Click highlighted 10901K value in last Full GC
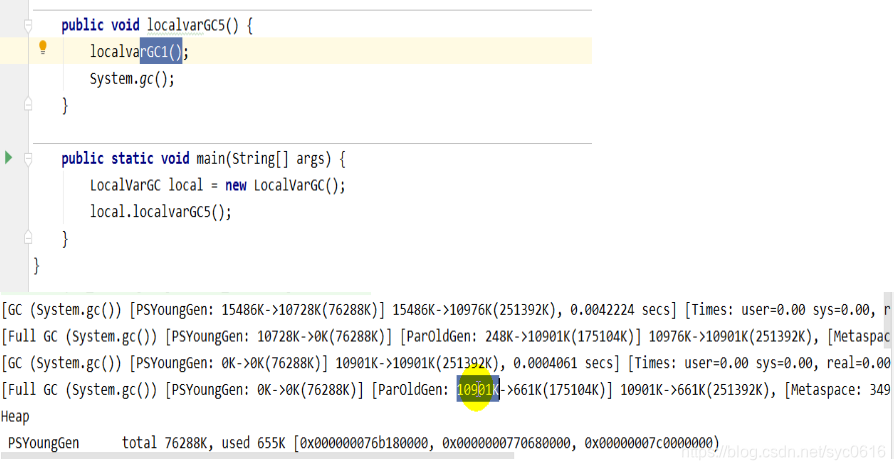Screen dimensions: 895x470 tap(478, 390)
